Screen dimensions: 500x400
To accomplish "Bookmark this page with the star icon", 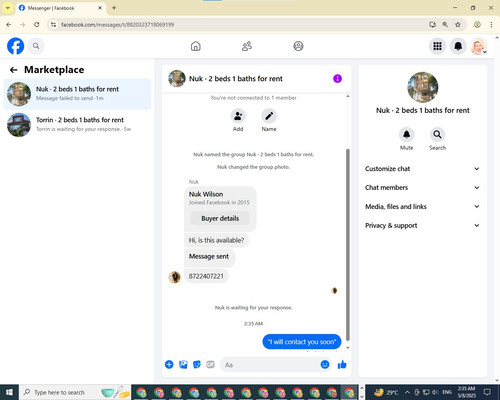I will tap(458, 25).
